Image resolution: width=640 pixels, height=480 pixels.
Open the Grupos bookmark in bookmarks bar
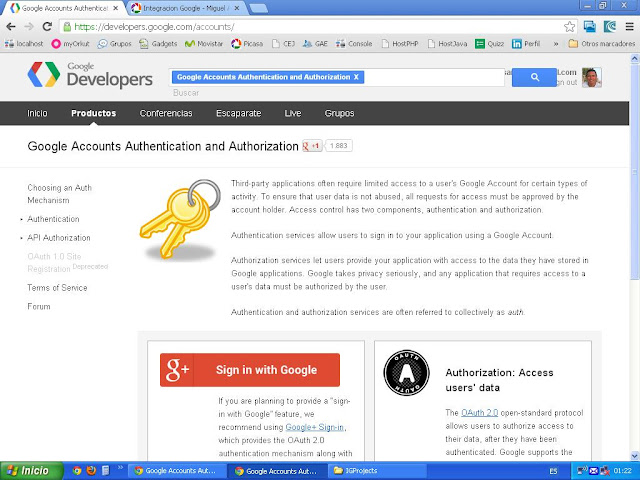click(115, 44)
